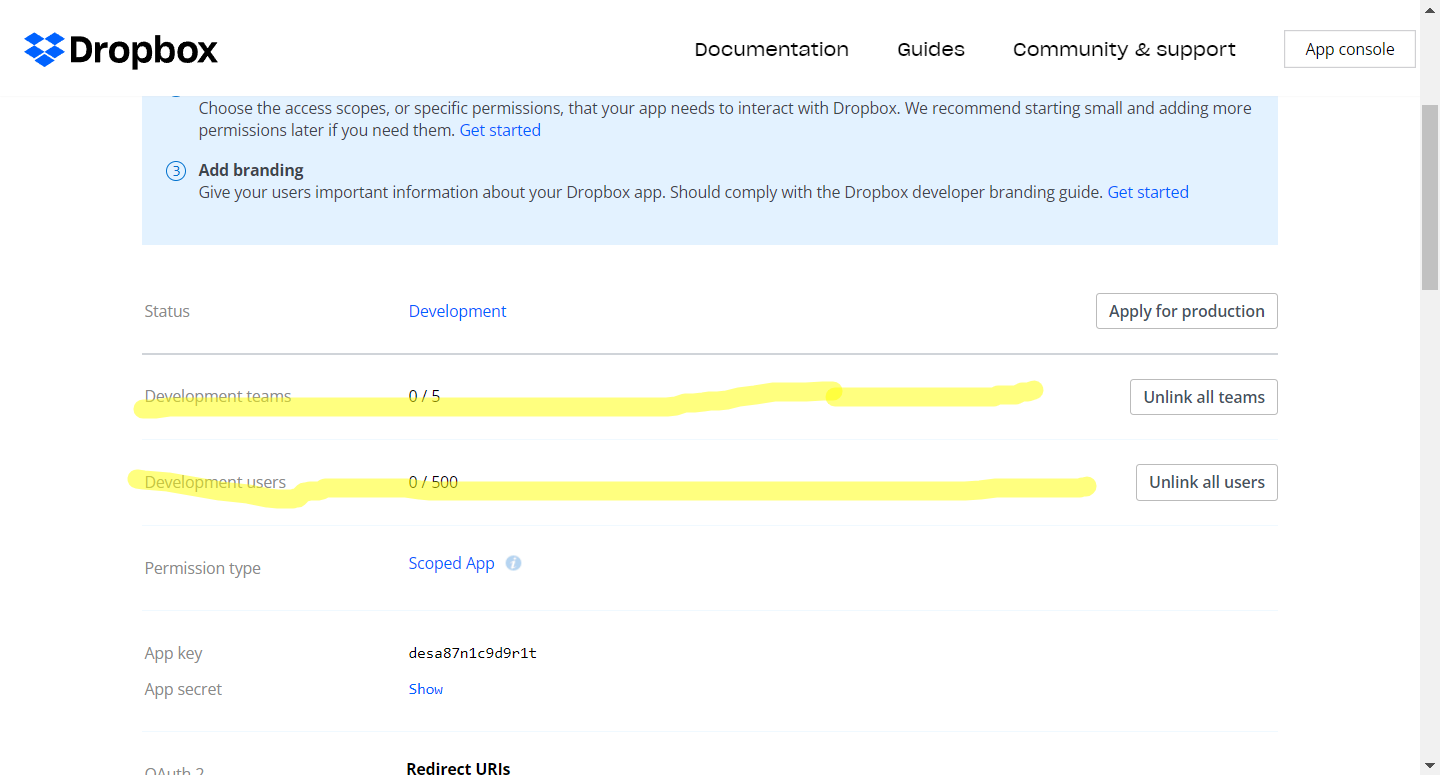Click the info icon beside Scoped App

513,563
